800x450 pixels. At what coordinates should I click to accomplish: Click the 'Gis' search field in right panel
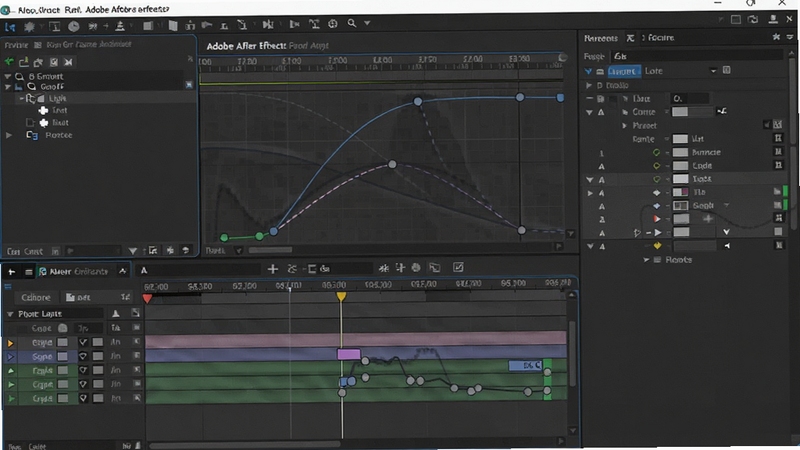click(x=696, y=56)
